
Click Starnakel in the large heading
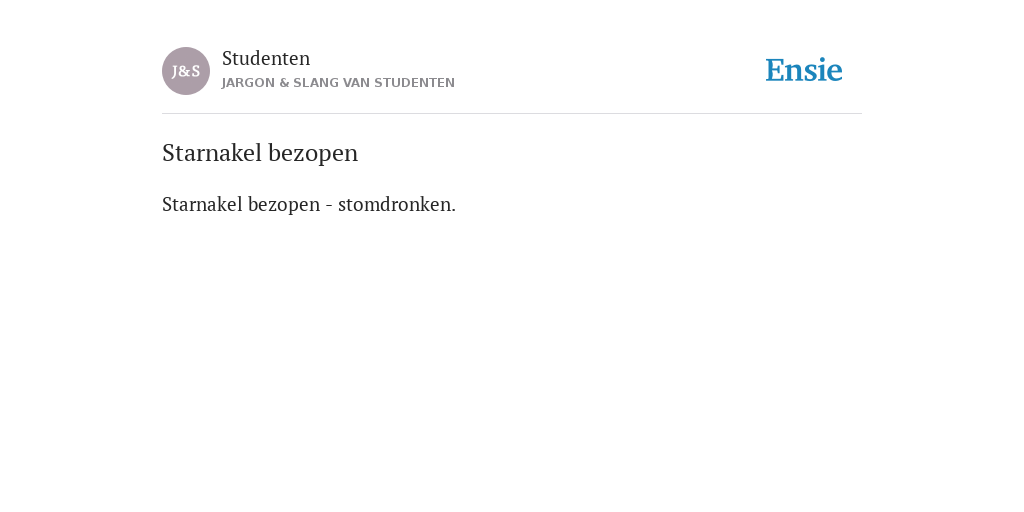(212, 153)
